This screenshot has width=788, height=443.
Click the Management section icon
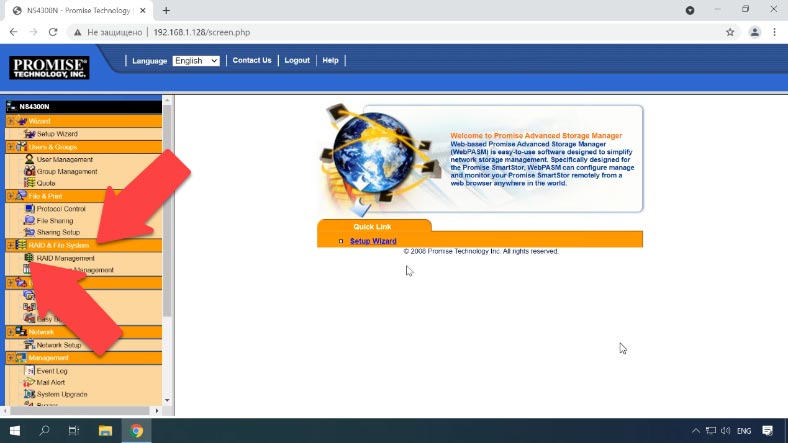(x=21, y=358)
